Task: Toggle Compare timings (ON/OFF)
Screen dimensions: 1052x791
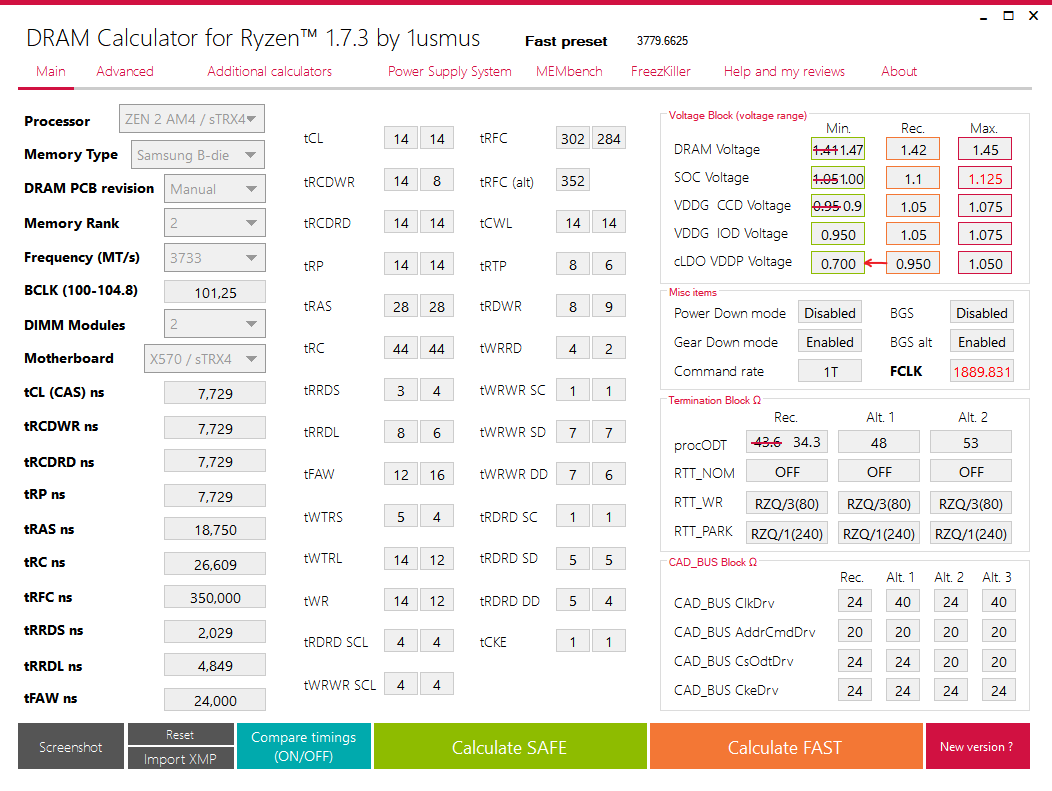Action: tap(304, 746)
